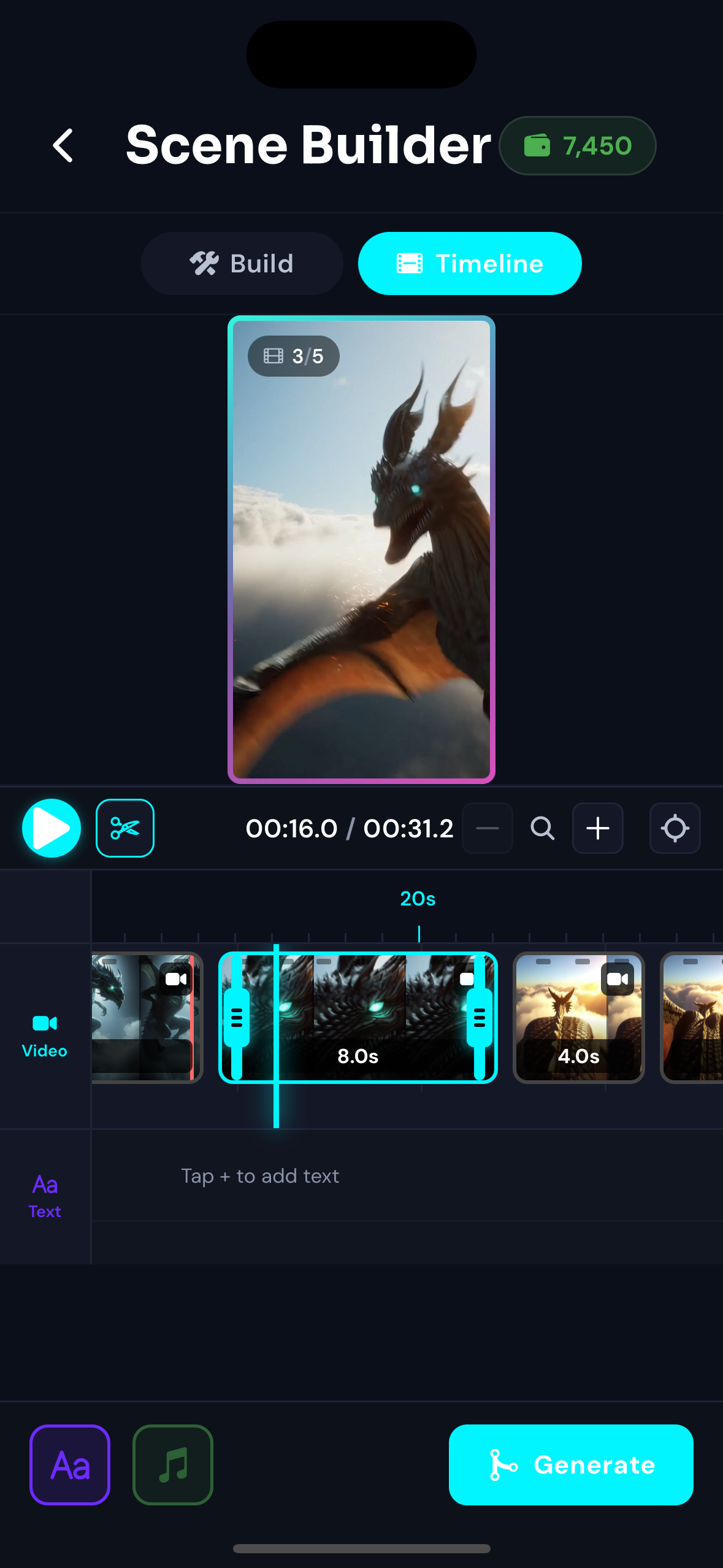Image resolution: width=723 pixels, height=1568 pixels.
Task: Grab the right trim handle of selected clip
Action: click(480, 1018)
